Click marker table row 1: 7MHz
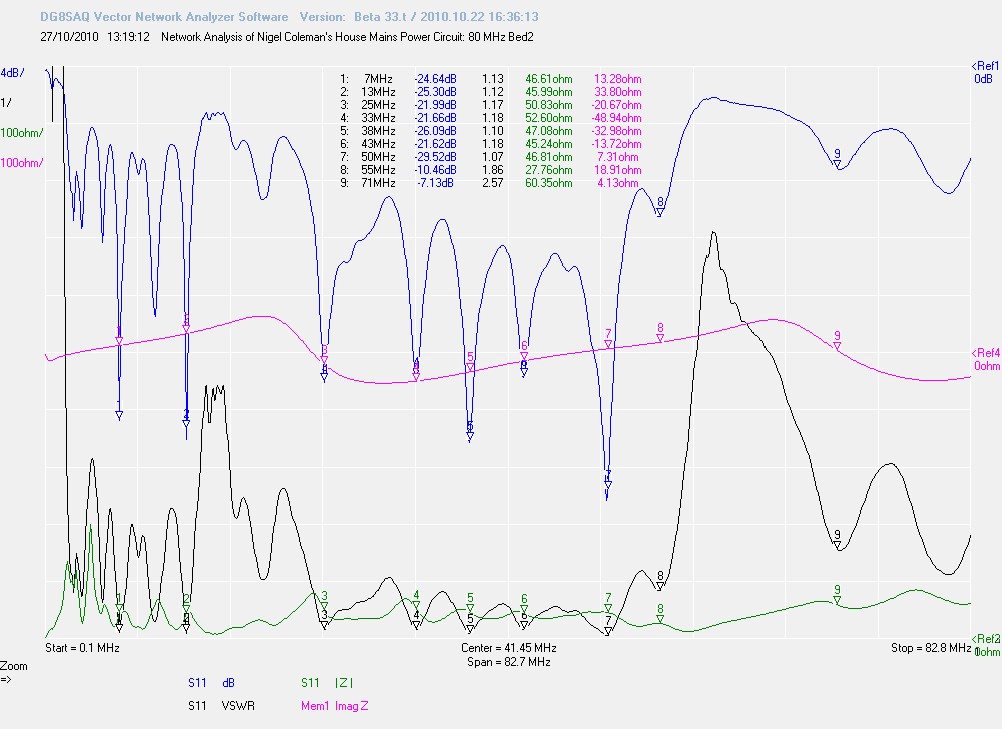Screen dimensions: 1002x729 coord(490,79)
